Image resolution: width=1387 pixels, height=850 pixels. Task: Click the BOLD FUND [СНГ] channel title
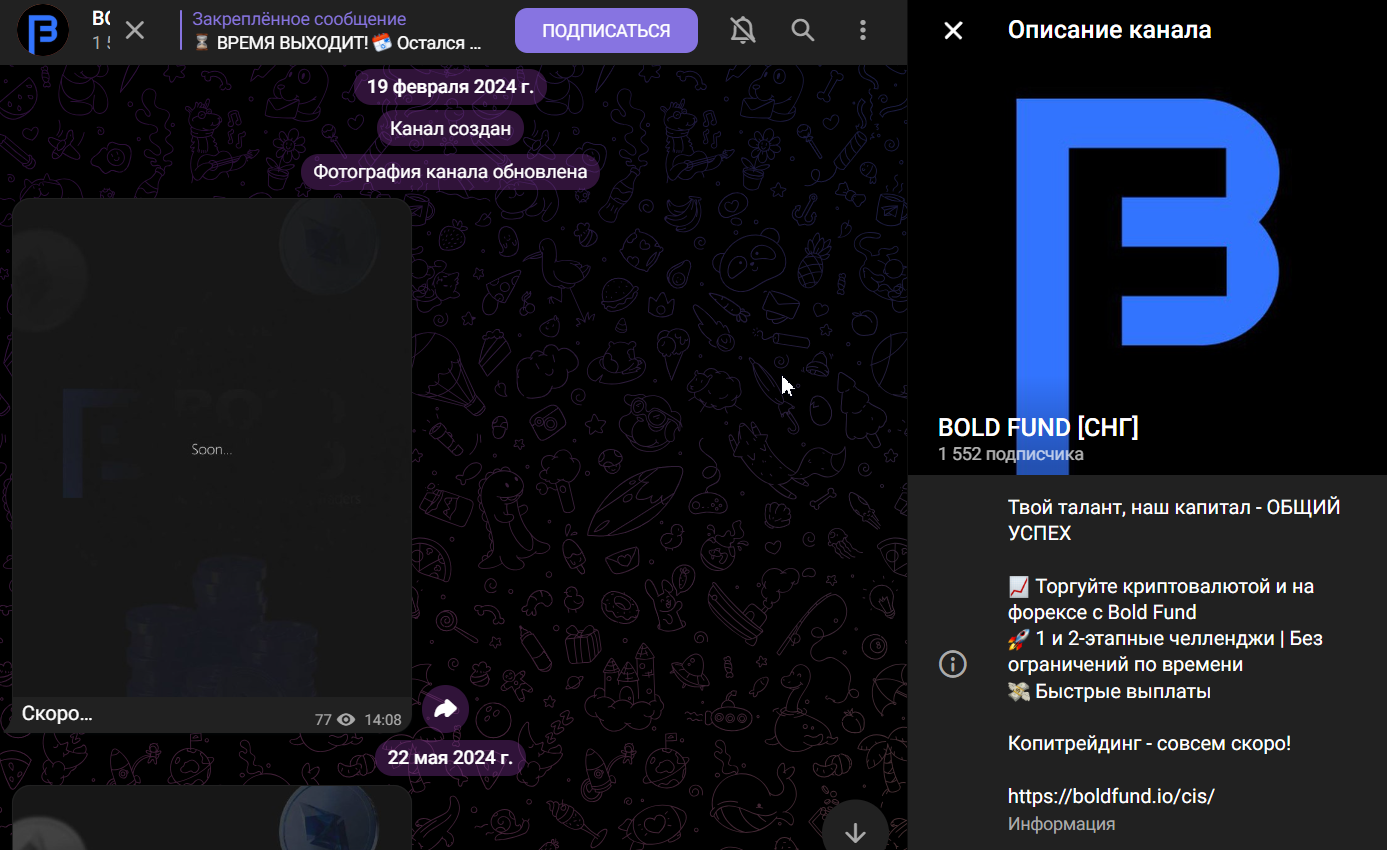click(x=1038, y=428)
